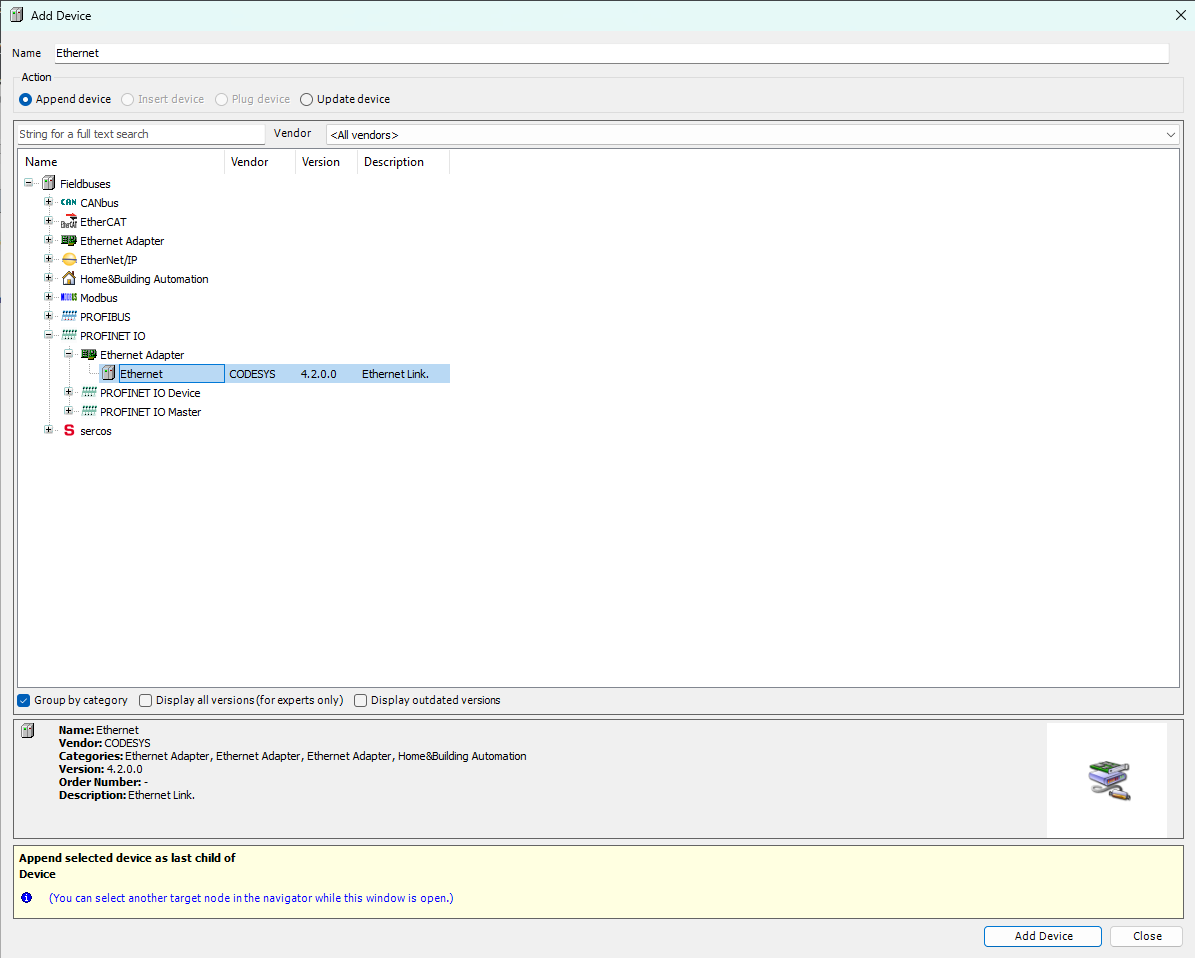Expand the CANbus tree node

pos(48,202)
